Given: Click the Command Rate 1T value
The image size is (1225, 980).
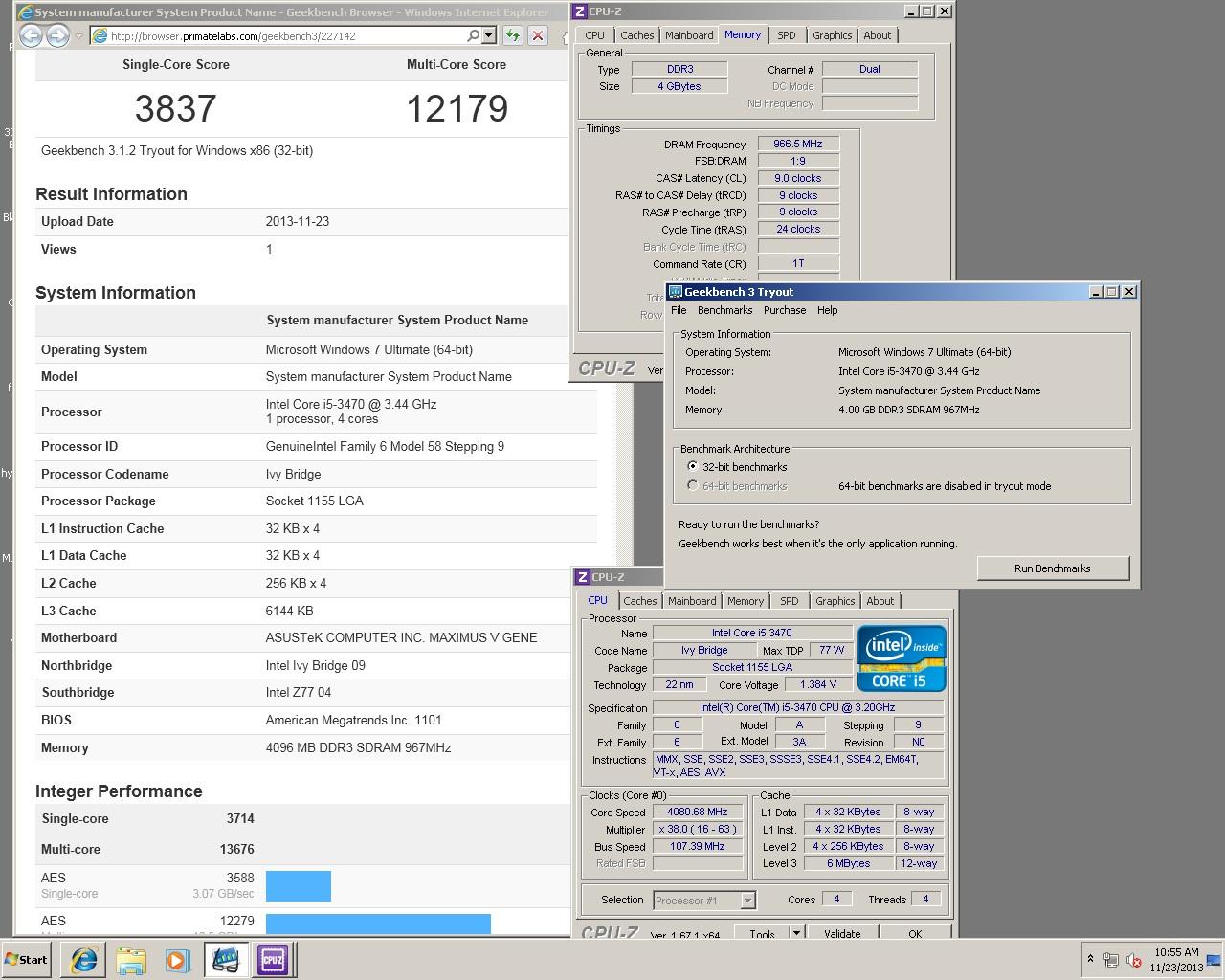Looking at the screenshot, I should pyautogui.click(x=798, y=263).
